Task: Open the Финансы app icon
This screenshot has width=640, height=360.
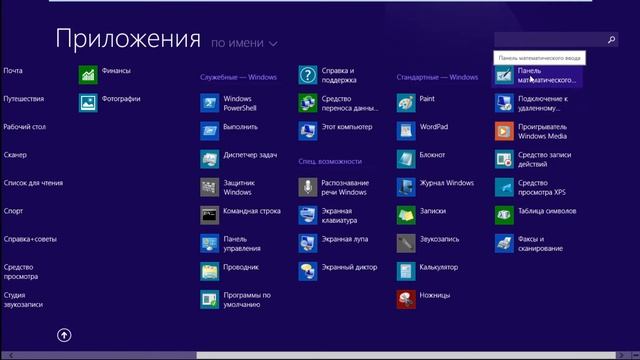Action: point(88,75)
